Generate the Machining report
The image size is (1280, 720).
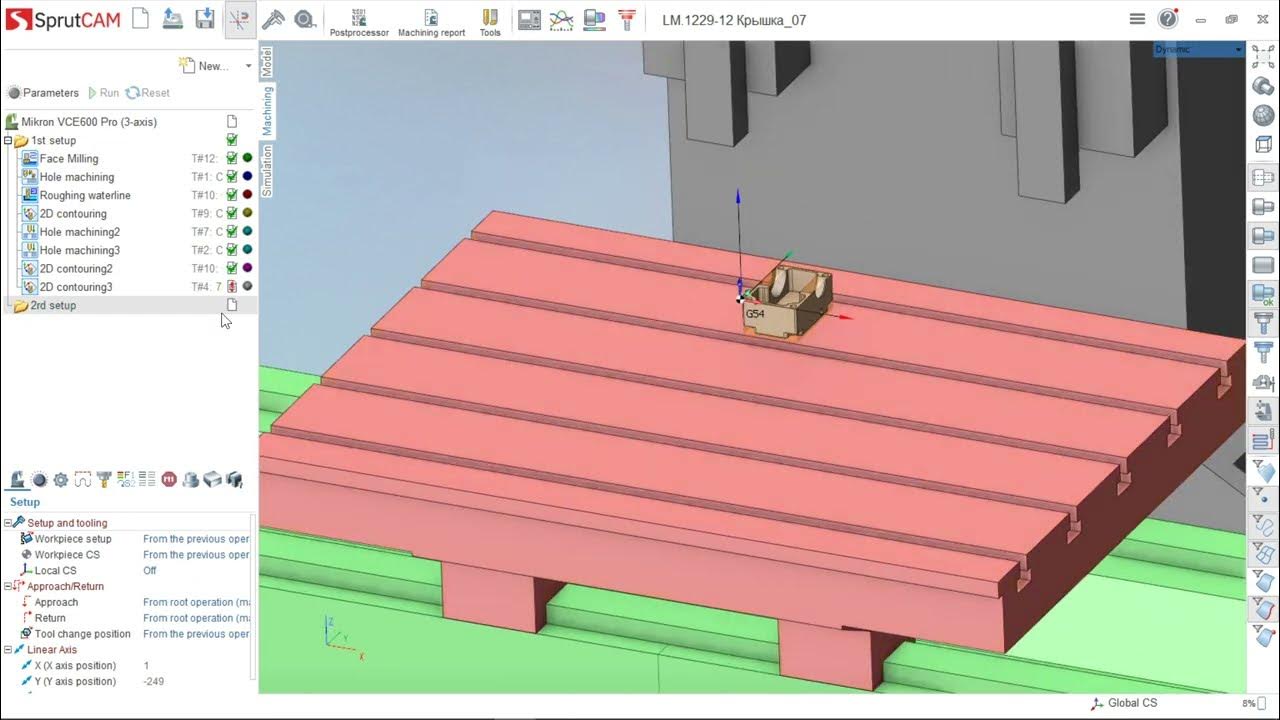[x=431, y=21]
